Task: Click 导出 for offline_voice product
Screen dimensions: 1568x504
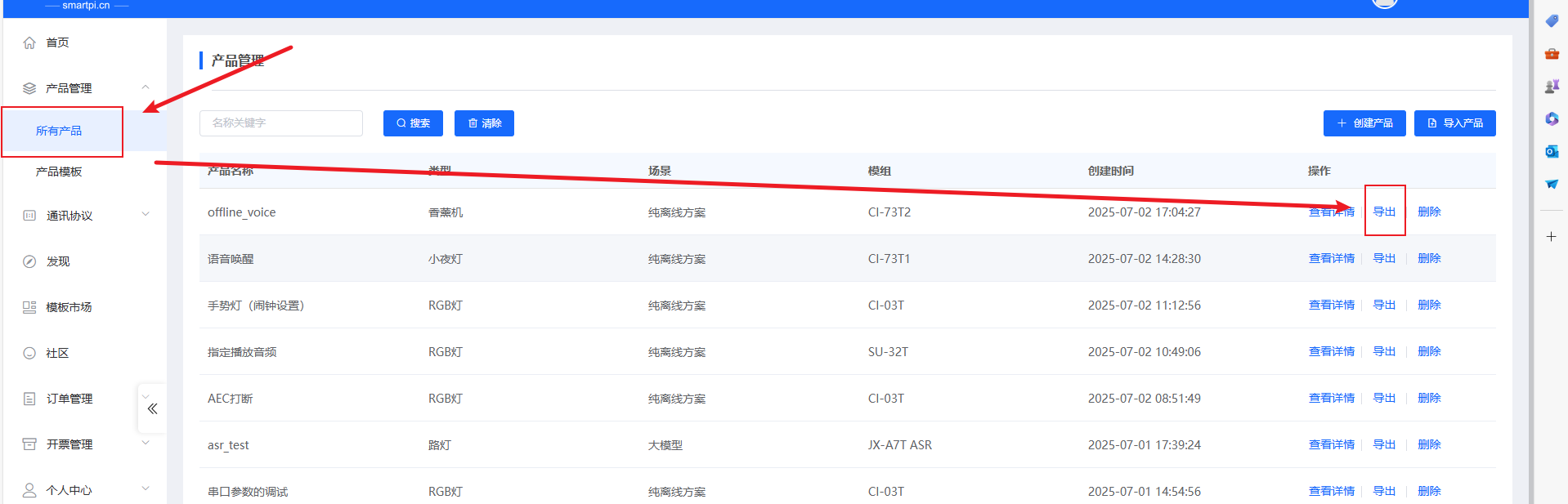Action: 1384,212
